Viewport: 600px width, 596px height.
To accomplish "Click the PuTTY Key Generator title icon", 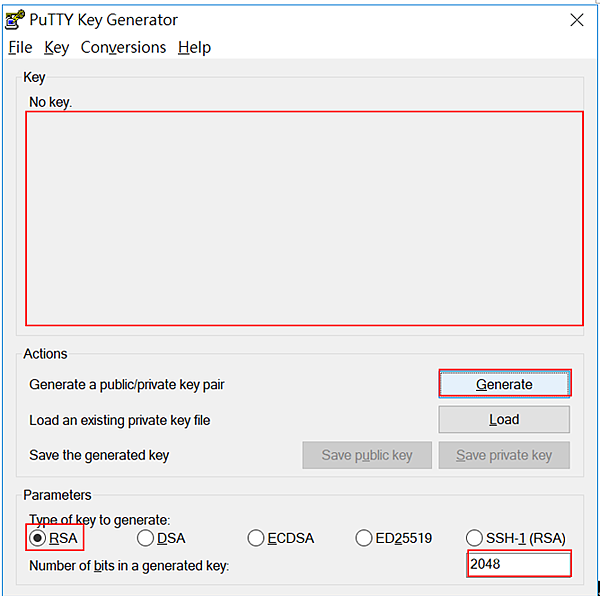I will [15, 20].
